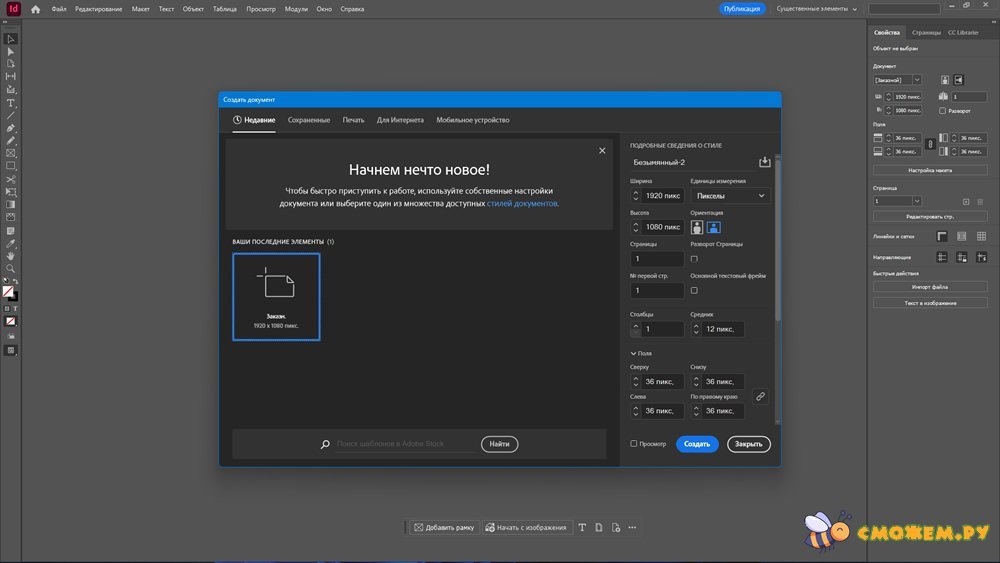1000x563 pixels.
Task: Tick the Просмотр preview checkbox
Action: 634,444
